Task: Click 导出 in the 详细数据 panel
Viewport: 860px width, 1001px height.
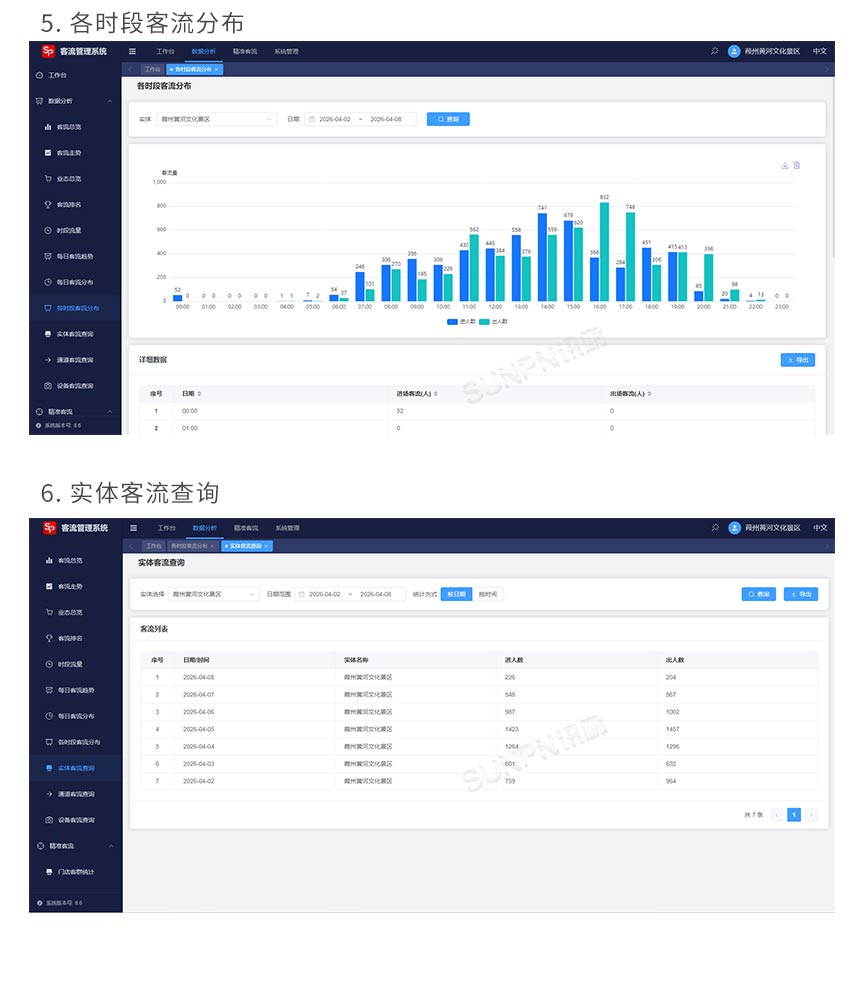Action: tap(797, 360)
